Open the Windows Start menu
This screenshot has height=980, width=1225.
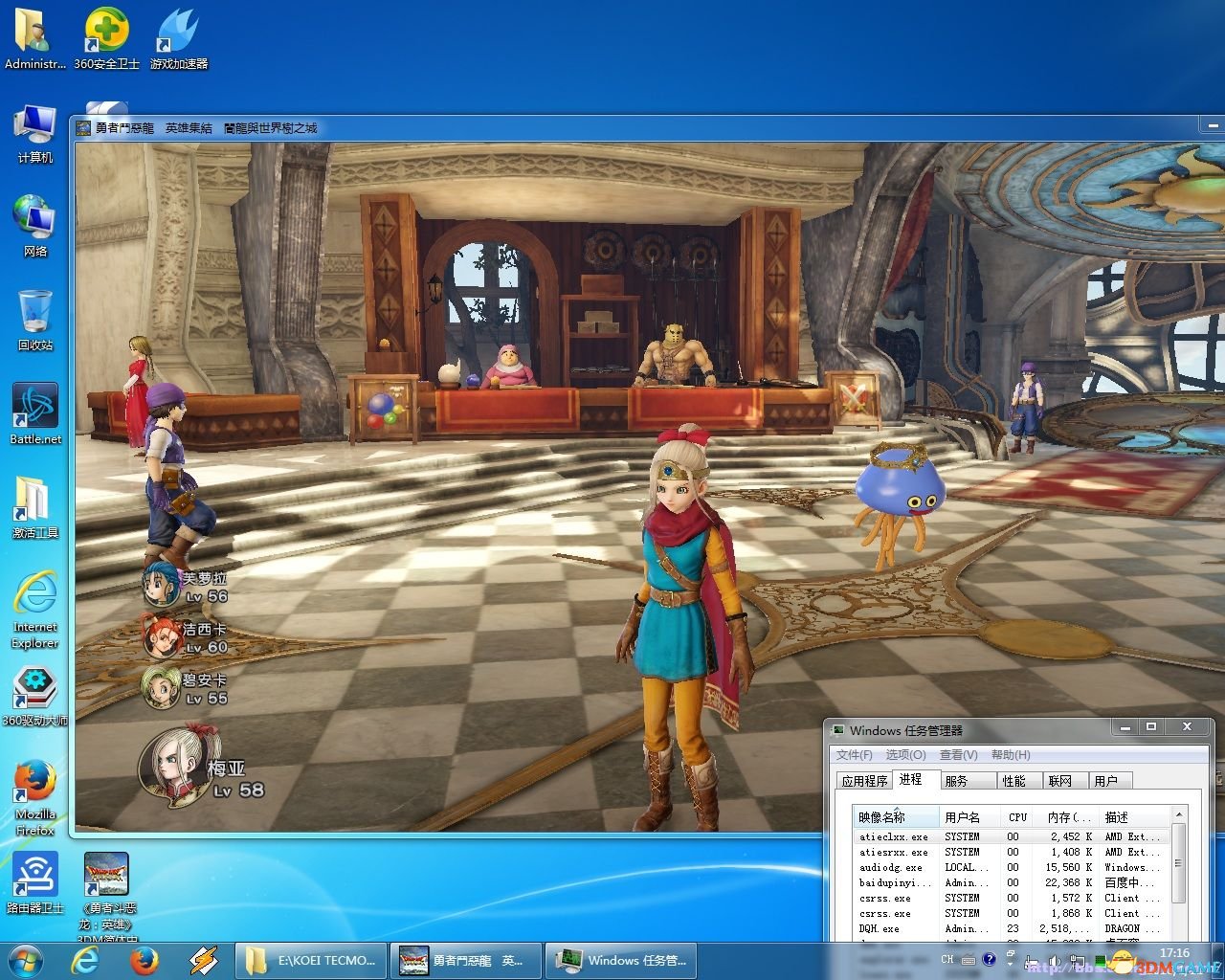[26, 960]
